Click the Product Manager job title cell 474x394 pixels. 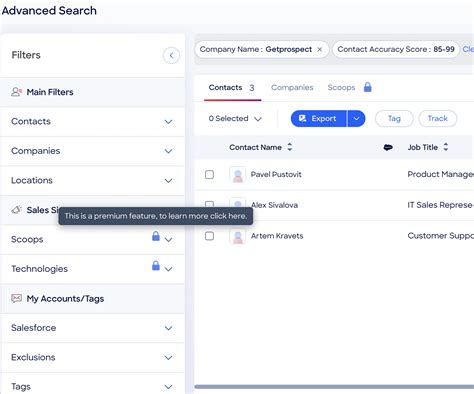point(441,174)
